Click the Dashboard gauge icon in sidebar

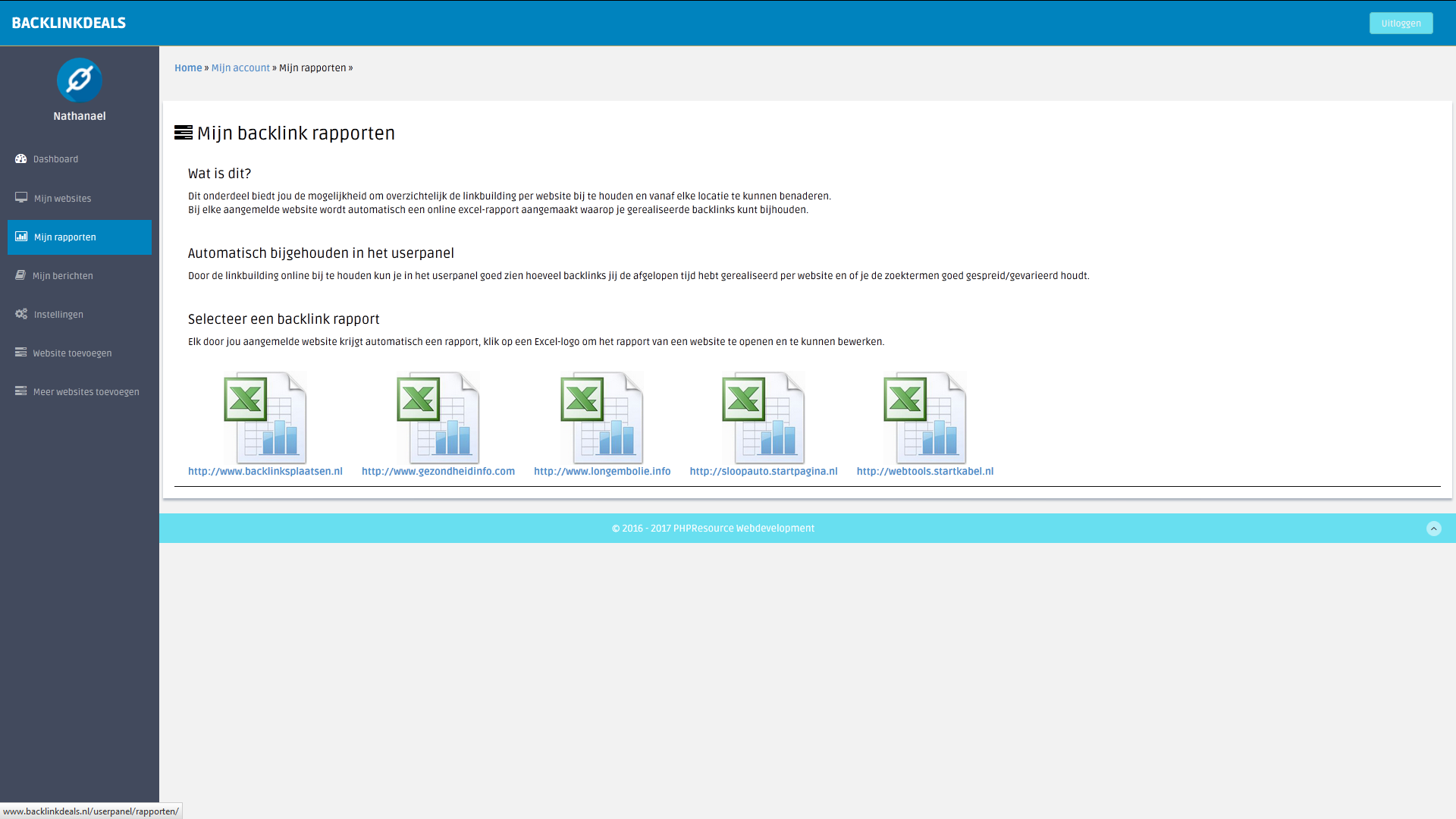point(21,158)
